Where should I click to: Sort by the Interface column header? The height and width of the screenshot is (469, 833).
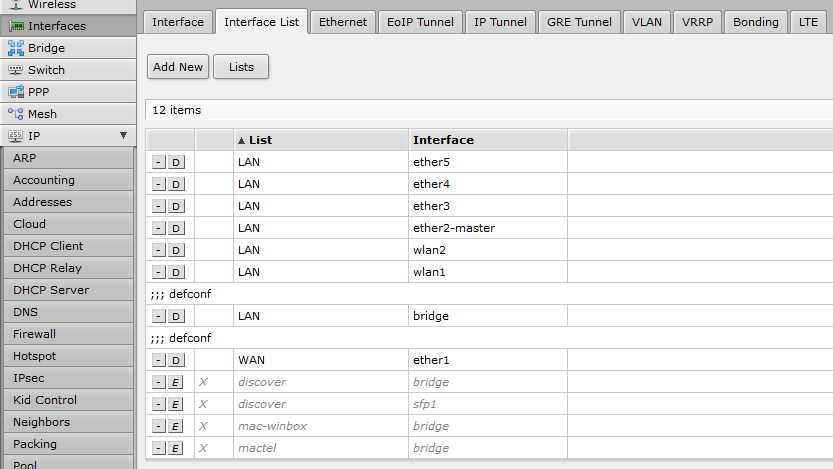[x=488, y=140]
